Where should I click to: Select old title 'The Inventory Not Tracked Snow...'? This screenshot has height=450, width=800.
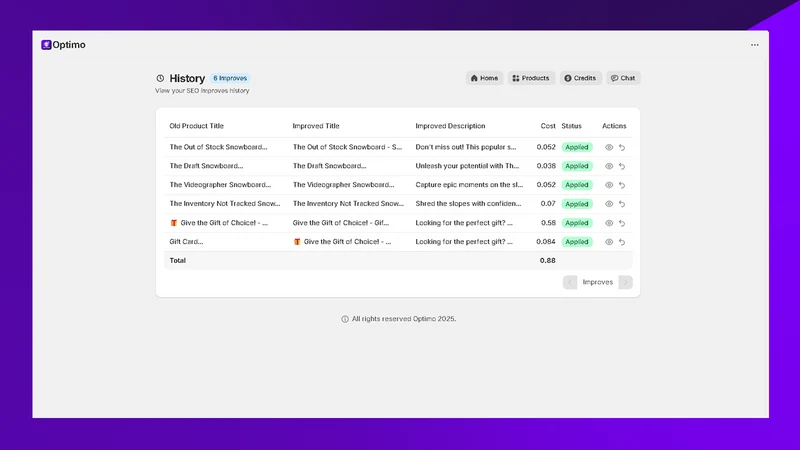pyautogui.click(x=225, y=204)
